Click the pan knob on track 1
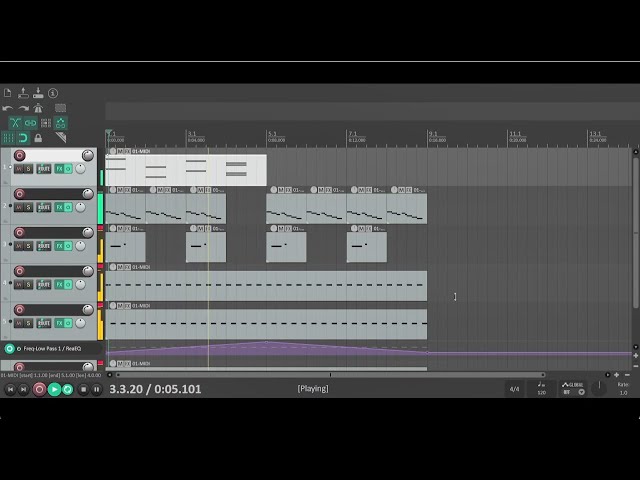 coord(80,169)
